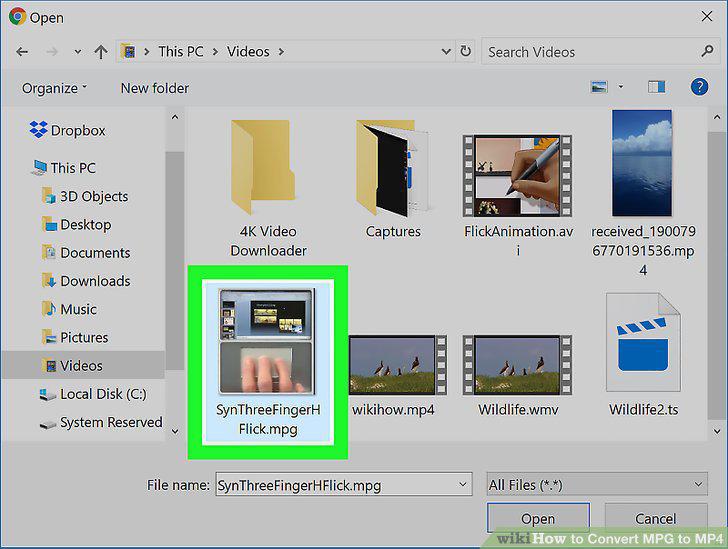The width and height of the screenshot is (728, 549).
Task: Change view with the view icon
Action: tap(599, 87)
